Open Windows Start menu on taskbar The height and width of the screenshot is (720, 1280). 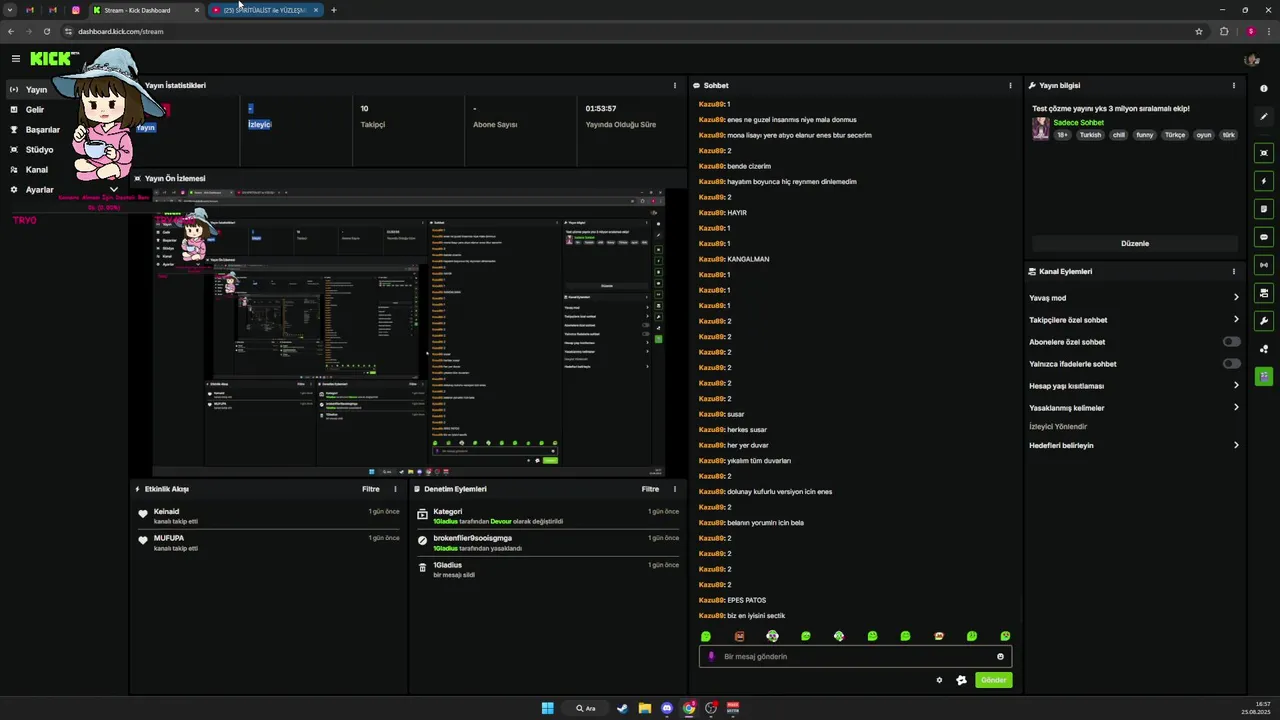[x=547, y=708]
